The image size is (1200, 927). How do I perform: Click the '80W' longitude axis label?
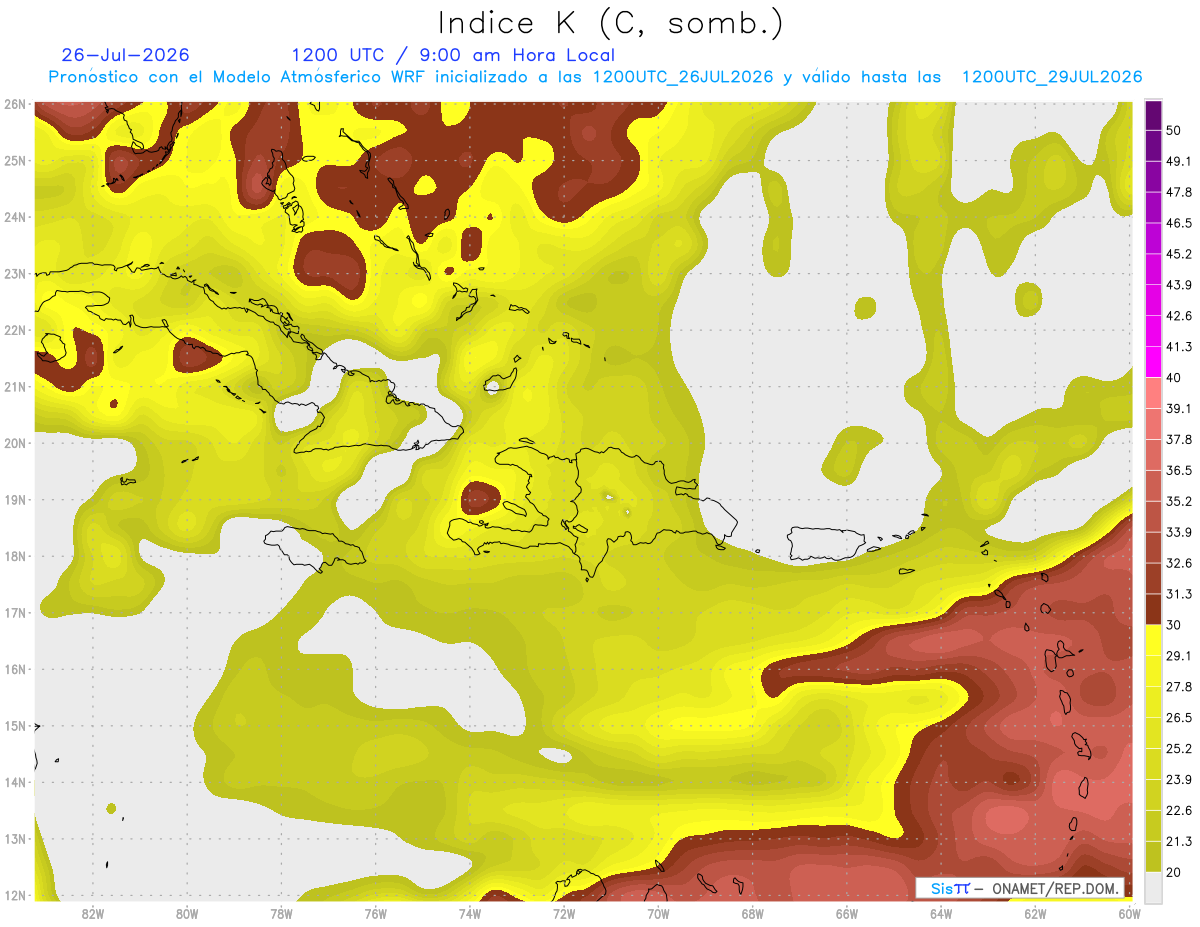187,913
